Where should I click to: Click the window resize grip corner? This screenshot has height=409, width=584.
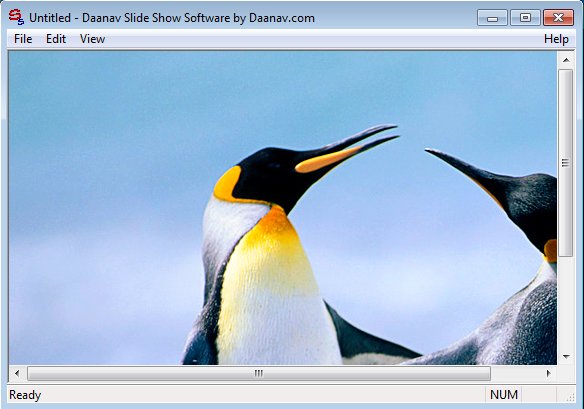(x=570, y=397)
